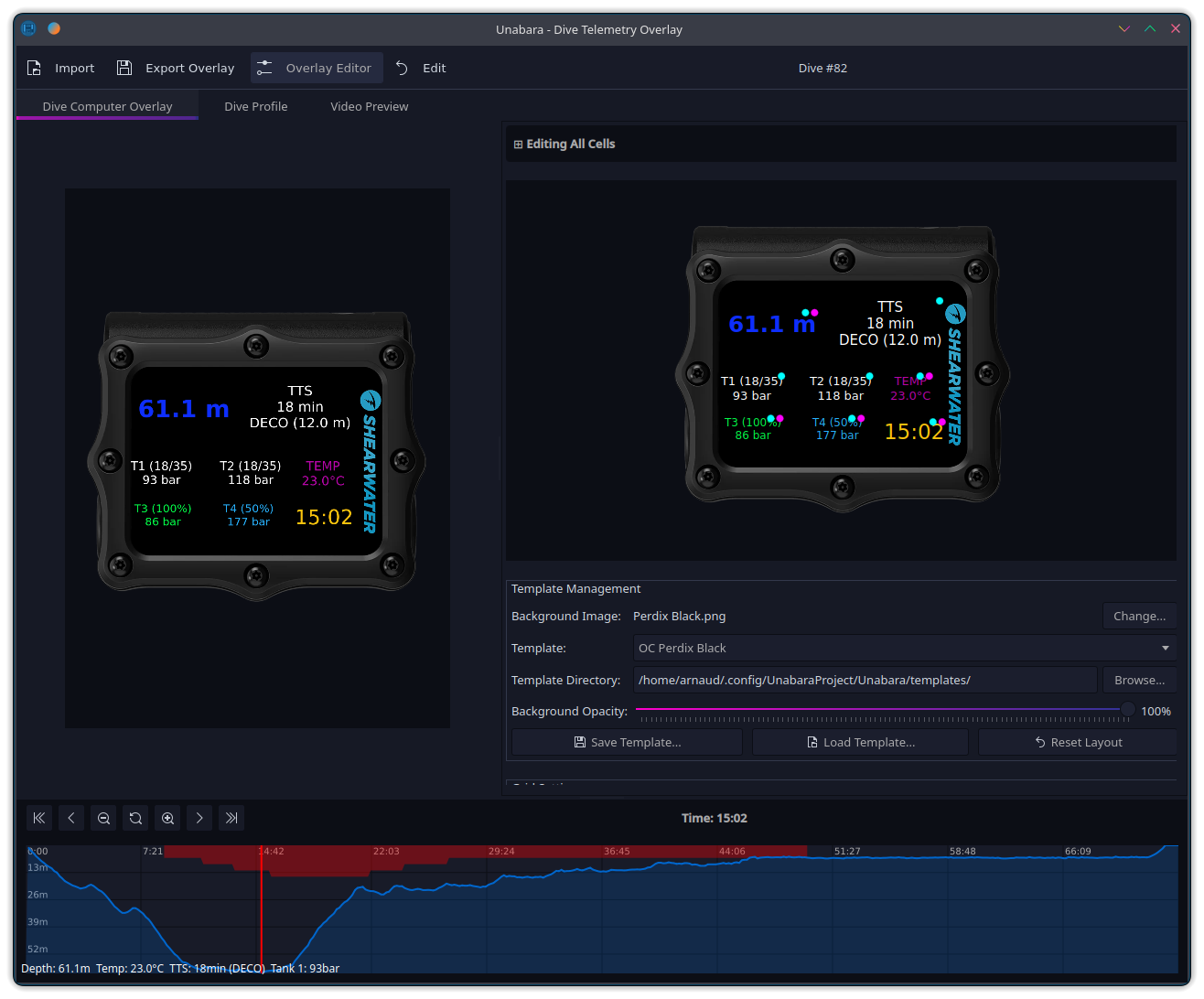Click the Temp: 23.0°C status text

coord(130,968)
